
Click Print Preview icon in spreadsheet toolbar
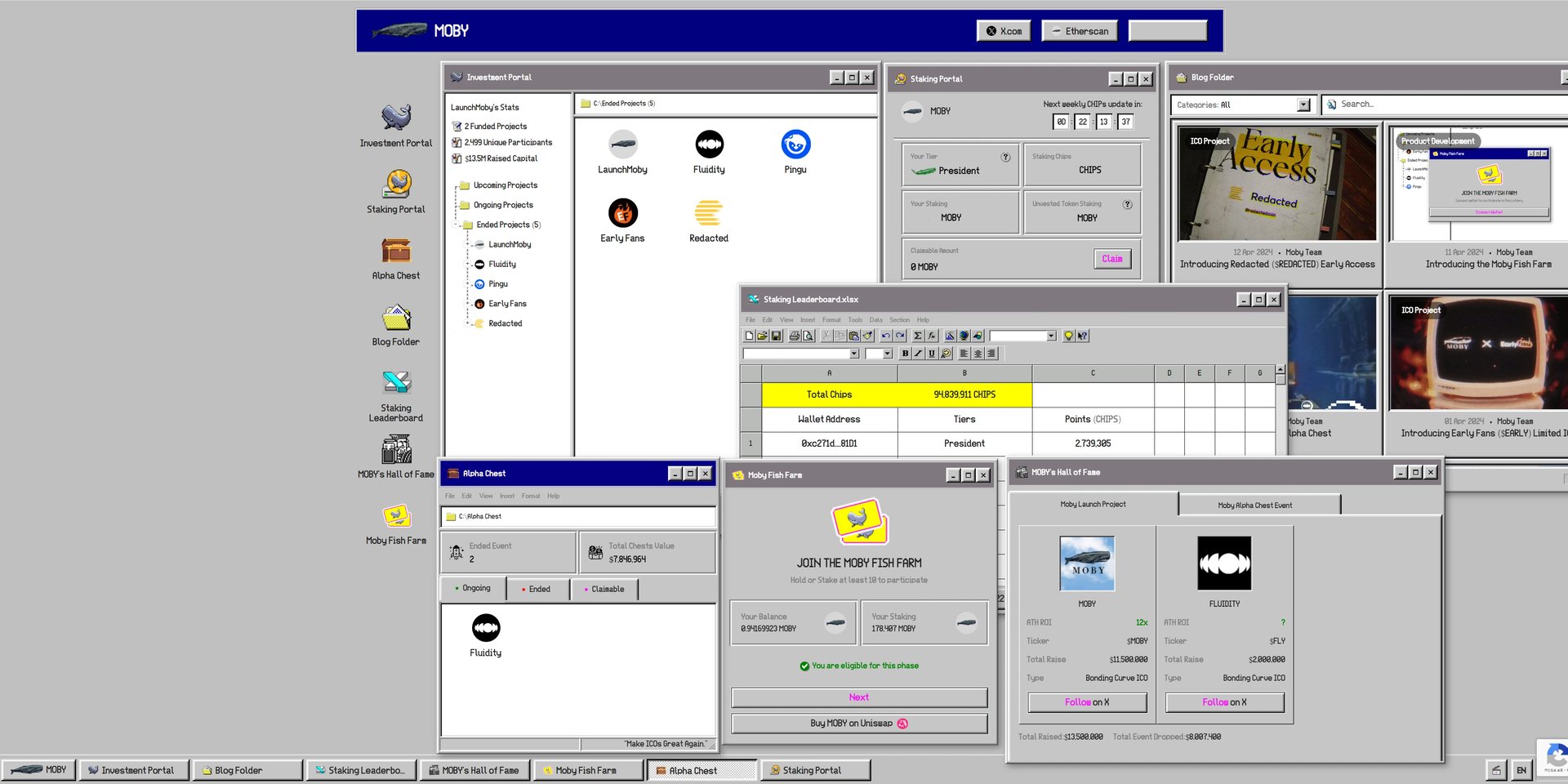coord(808,336)
